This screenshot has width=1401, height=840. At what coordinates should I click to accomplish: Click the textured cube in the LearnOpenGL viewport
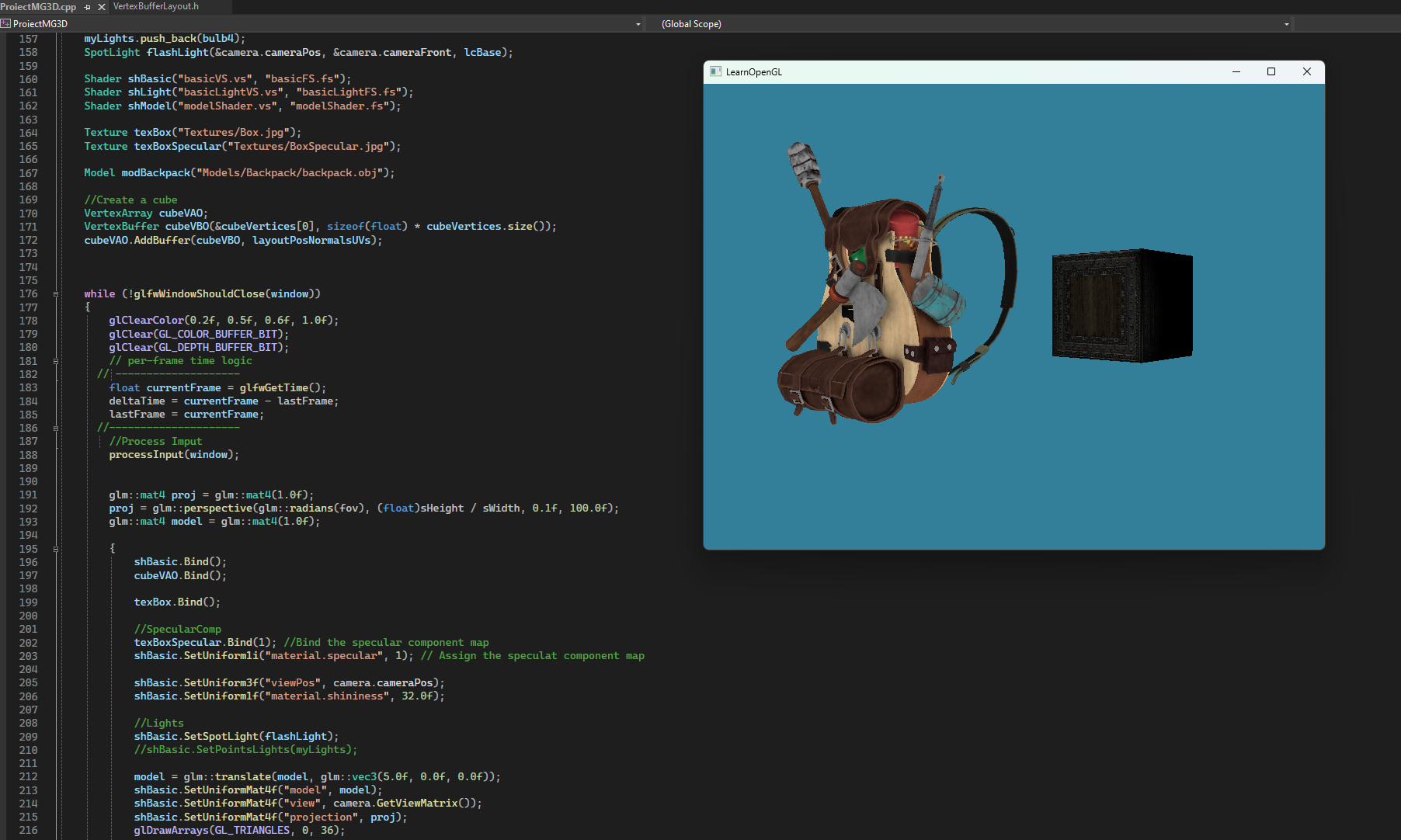(x=1121, y=304)
